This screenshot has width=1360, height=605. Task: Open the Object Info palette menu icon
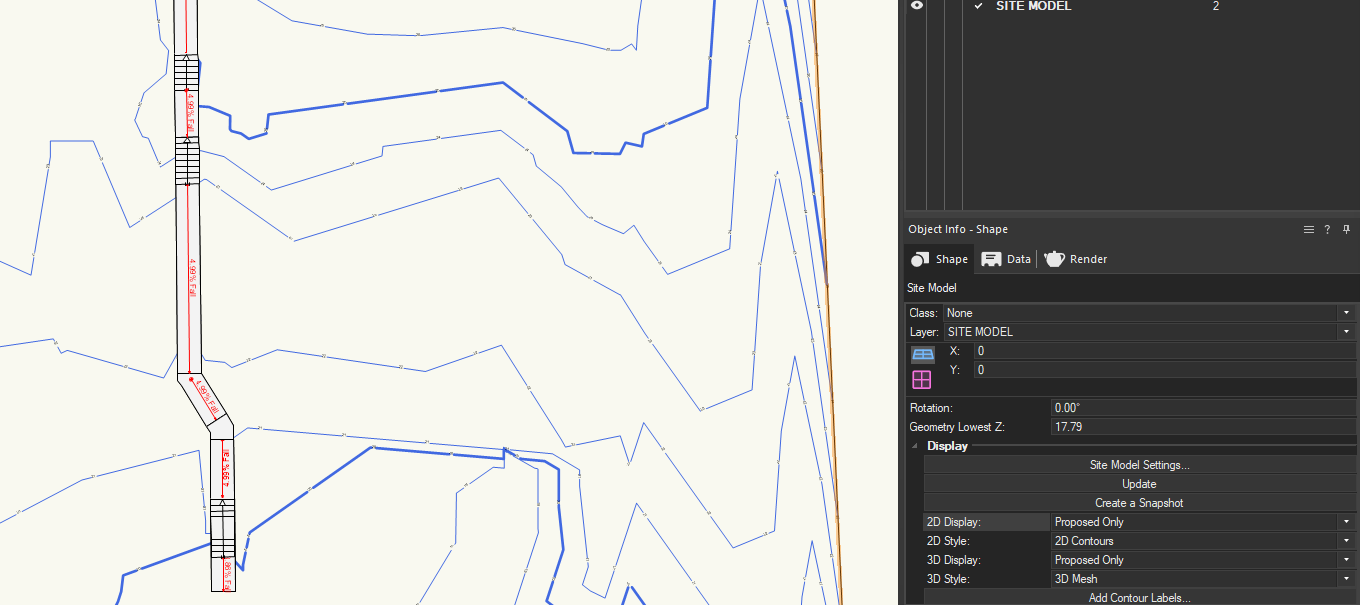[x=1308, y=230]
